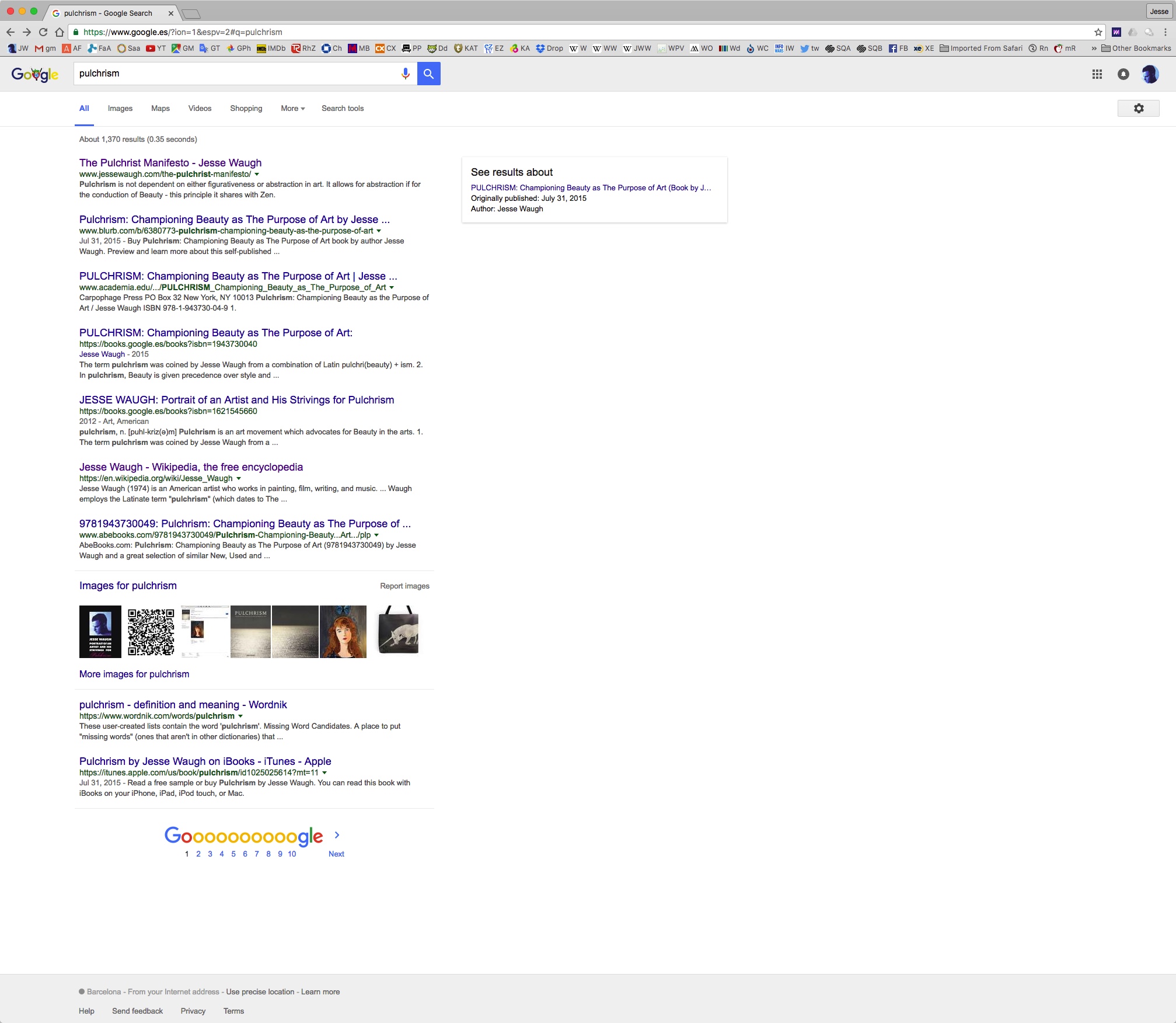1176x1023 pixels.
Task: Open the book link in See results about
Action: coord(591,188)
